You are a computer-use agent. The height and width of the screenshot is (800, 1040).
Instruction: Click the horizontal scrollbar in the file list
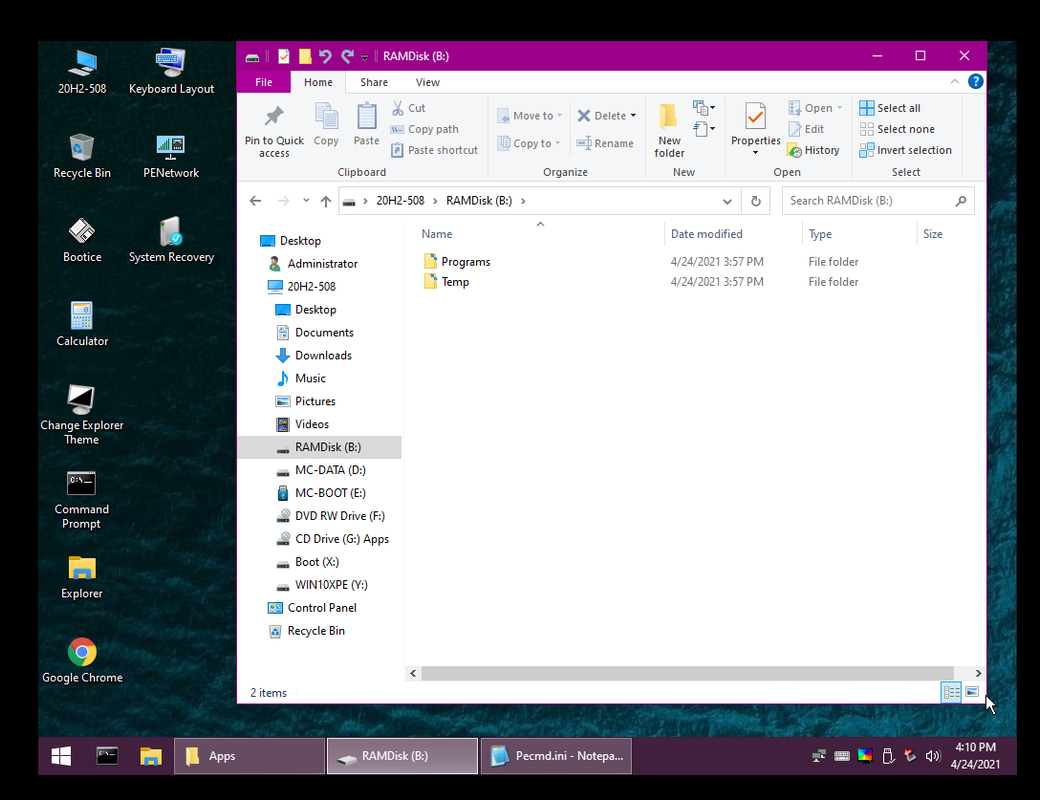pyautogui.click(x=687, y=673)
